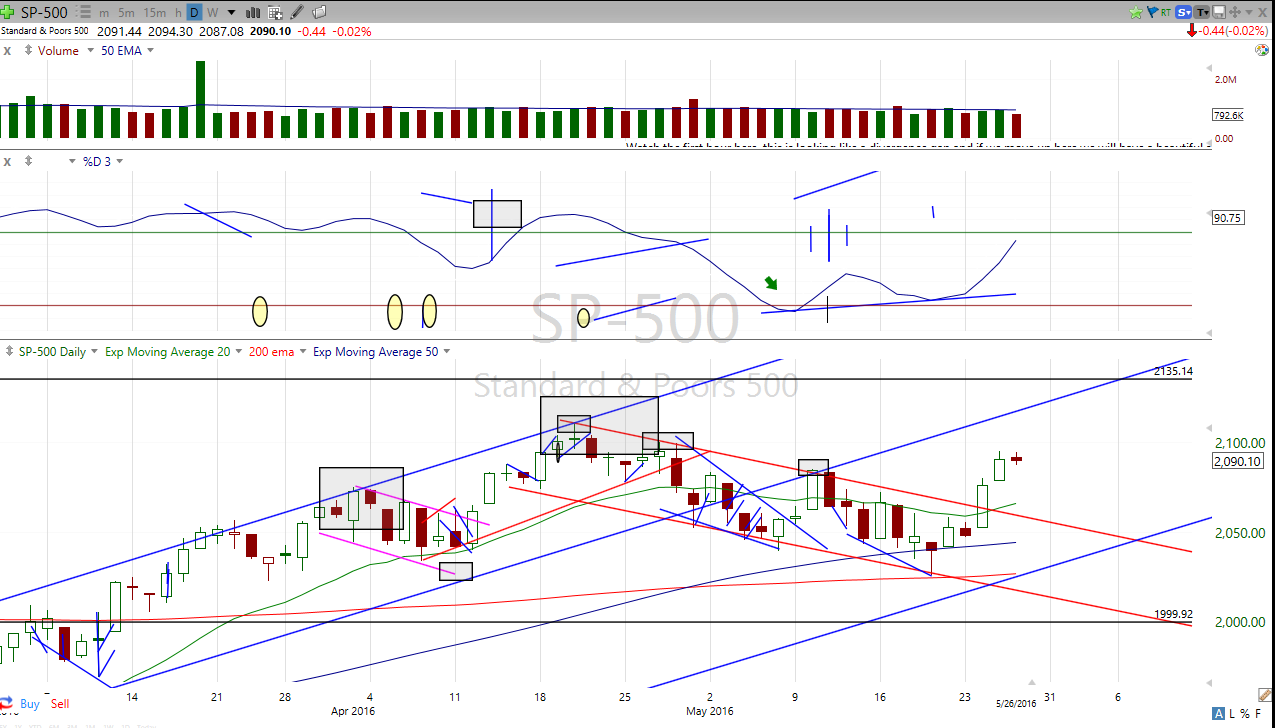Switch to the 5m timeframe
This screenshot has height=728, width=1275.
click(126, 13)
